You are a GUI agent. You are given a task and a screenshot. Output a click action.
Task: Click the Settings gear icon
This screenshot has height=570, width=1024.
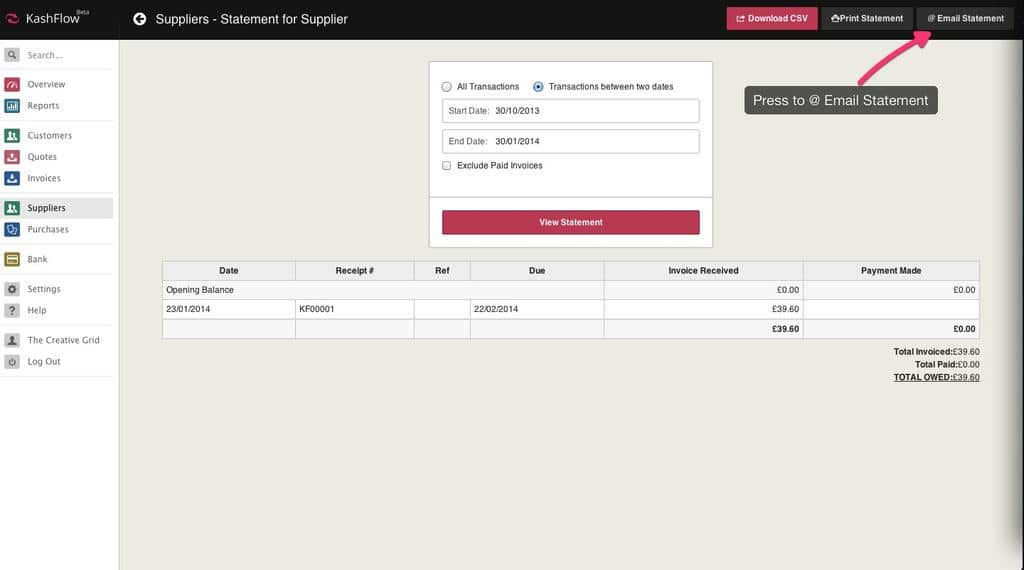click(x=12, y=289)
